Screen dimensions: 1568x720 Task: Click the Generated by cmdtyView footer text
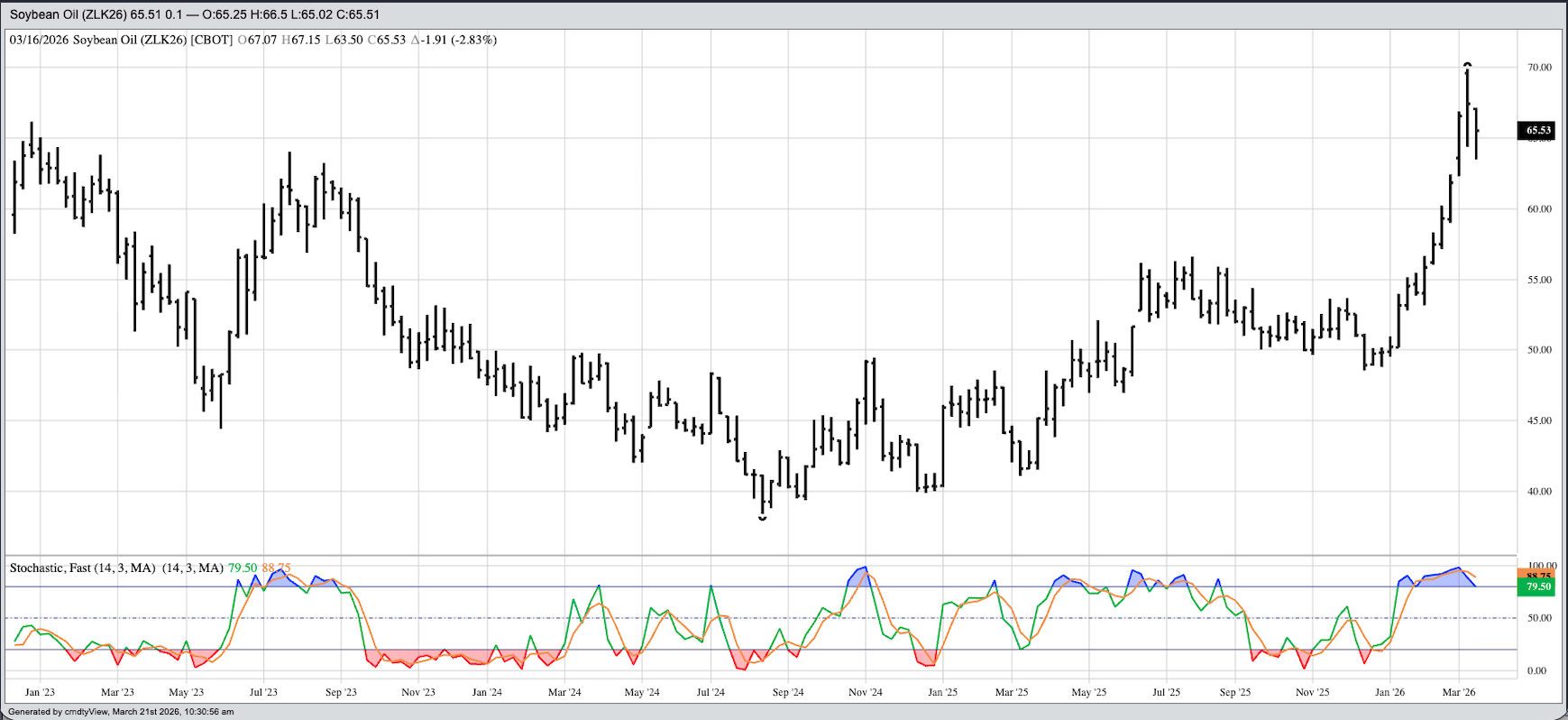(x=121, y=712)
